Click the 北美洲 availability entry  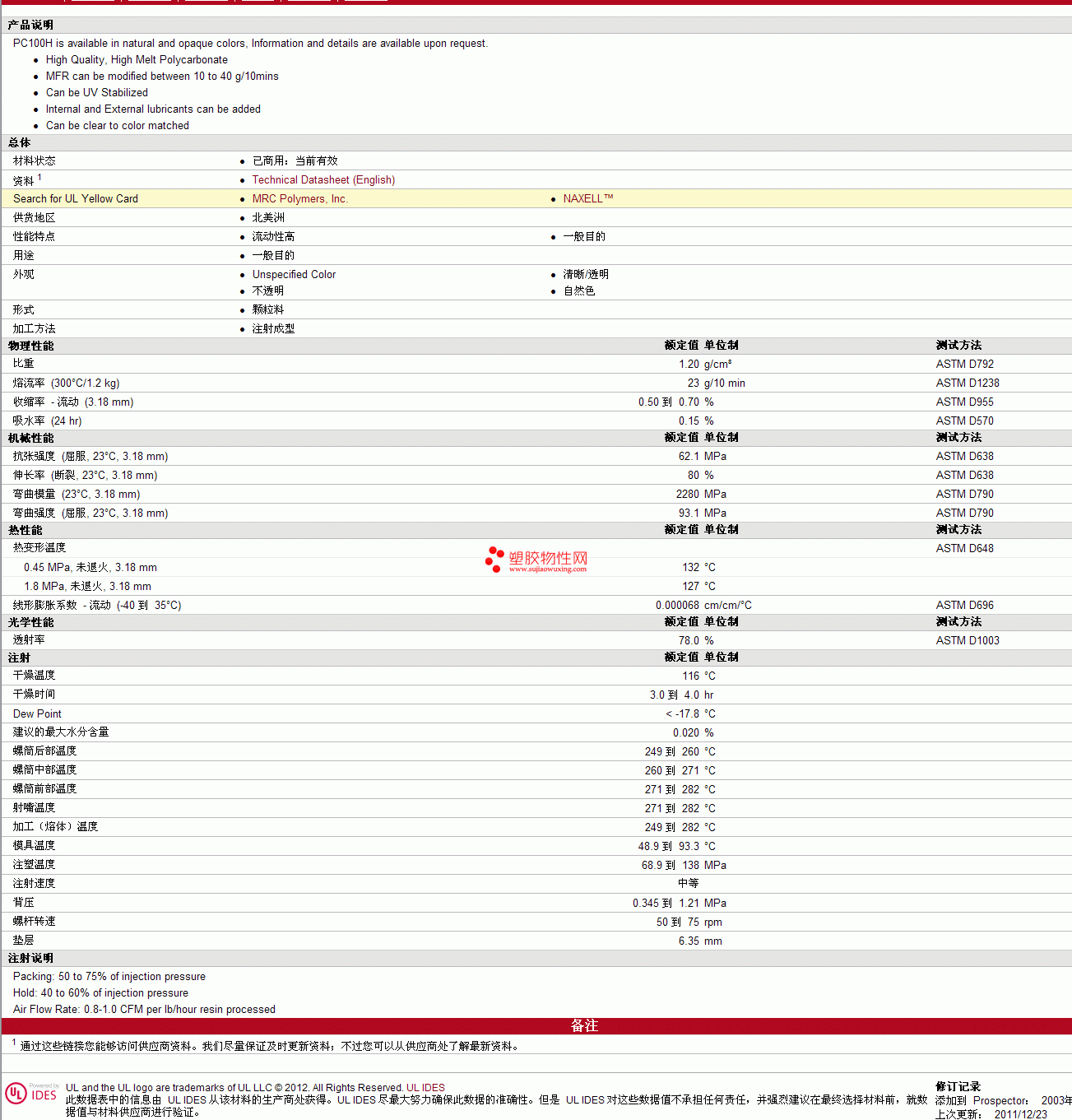[268, 217]
